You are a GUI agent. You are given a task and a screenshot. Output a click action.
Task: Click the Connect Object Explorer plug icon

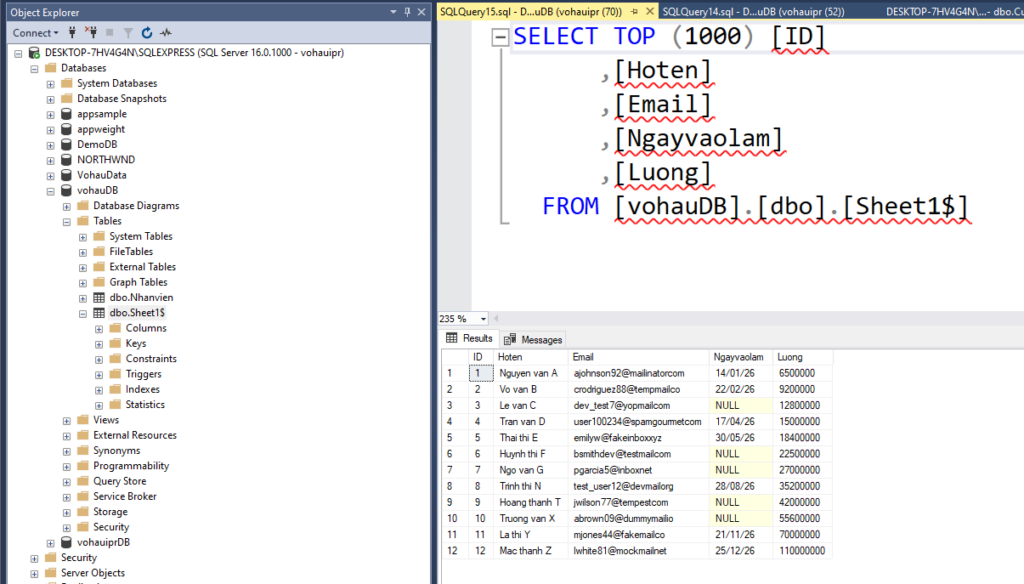pyautogui.click(x=74, y=33)
